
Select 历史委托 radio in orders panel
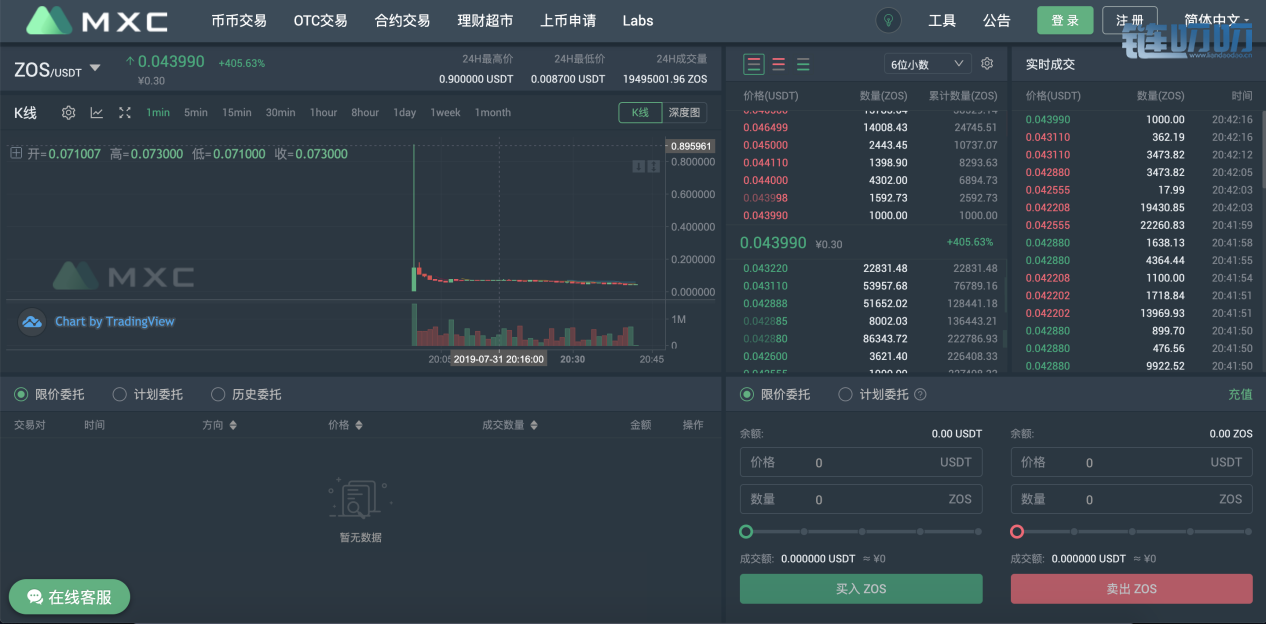pos(218,395)
